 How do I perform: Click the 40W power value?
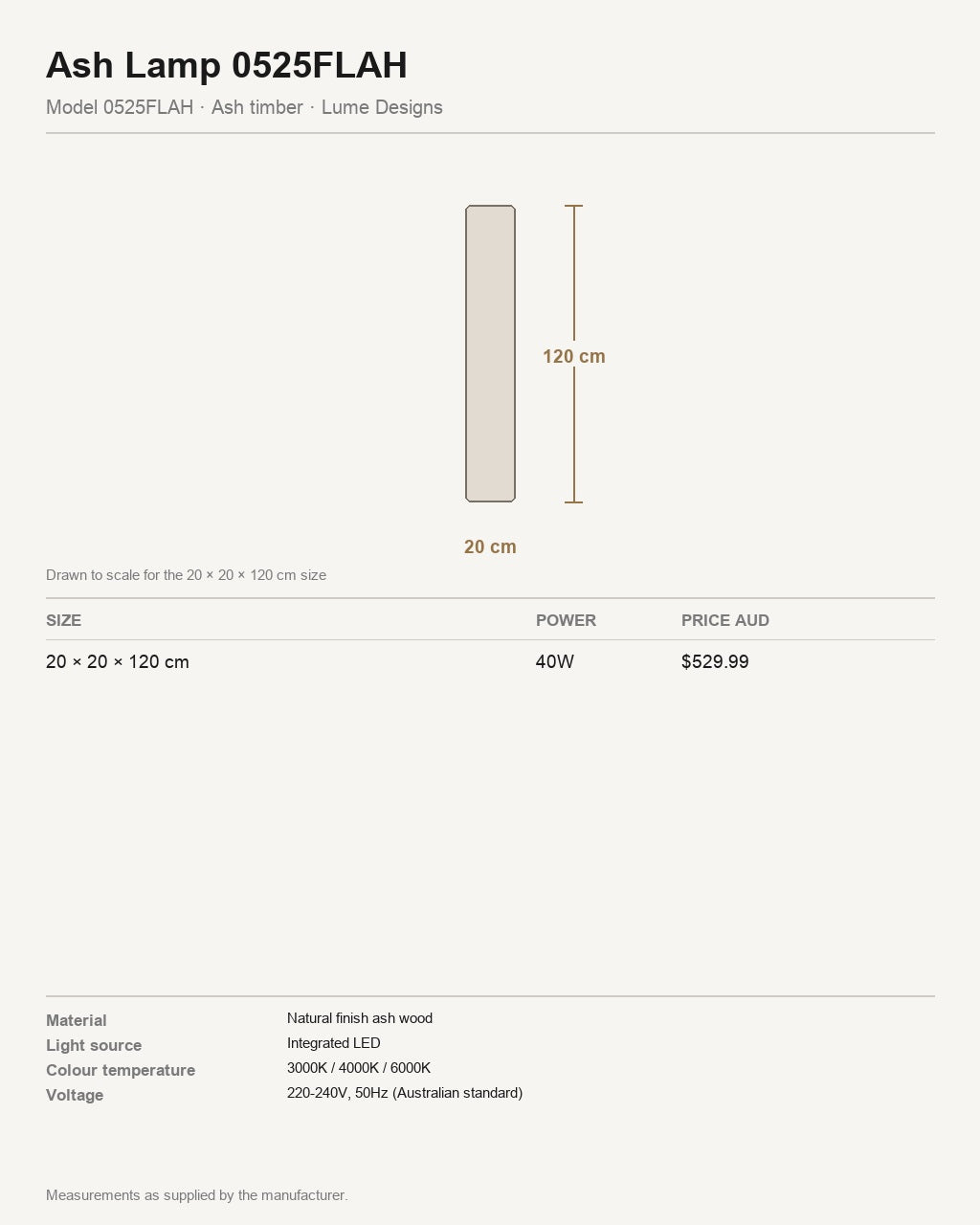click(555, 661)
